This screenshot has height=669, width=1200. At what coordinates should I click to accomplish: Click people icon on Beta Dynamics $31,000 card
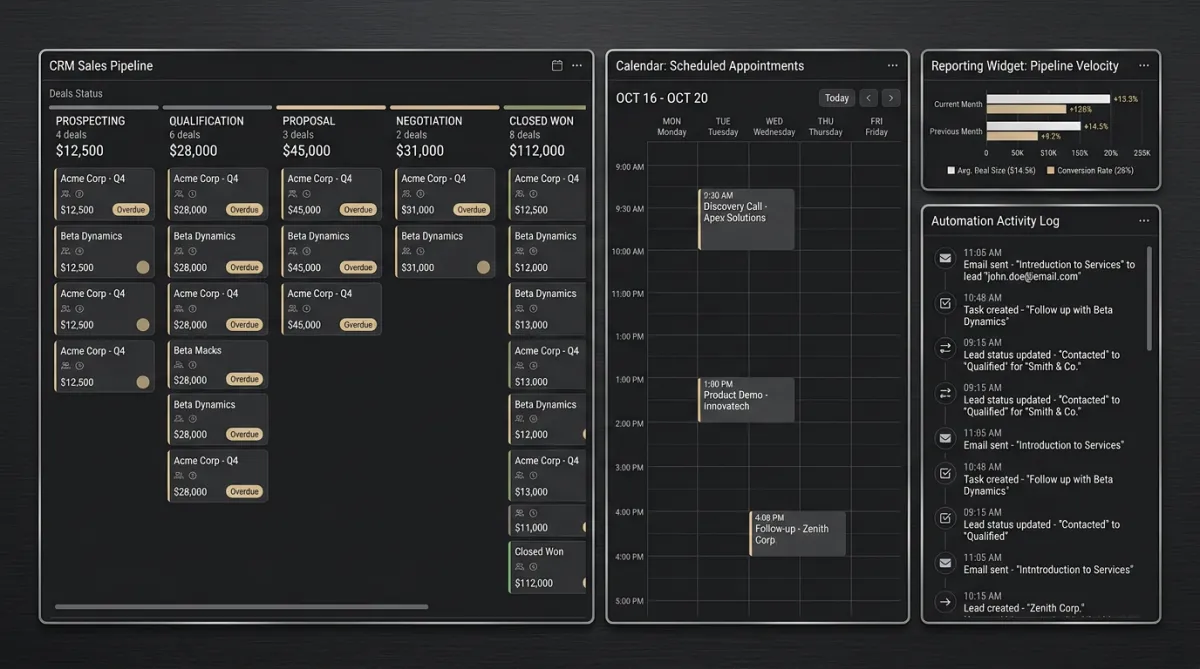pos(406,251)
